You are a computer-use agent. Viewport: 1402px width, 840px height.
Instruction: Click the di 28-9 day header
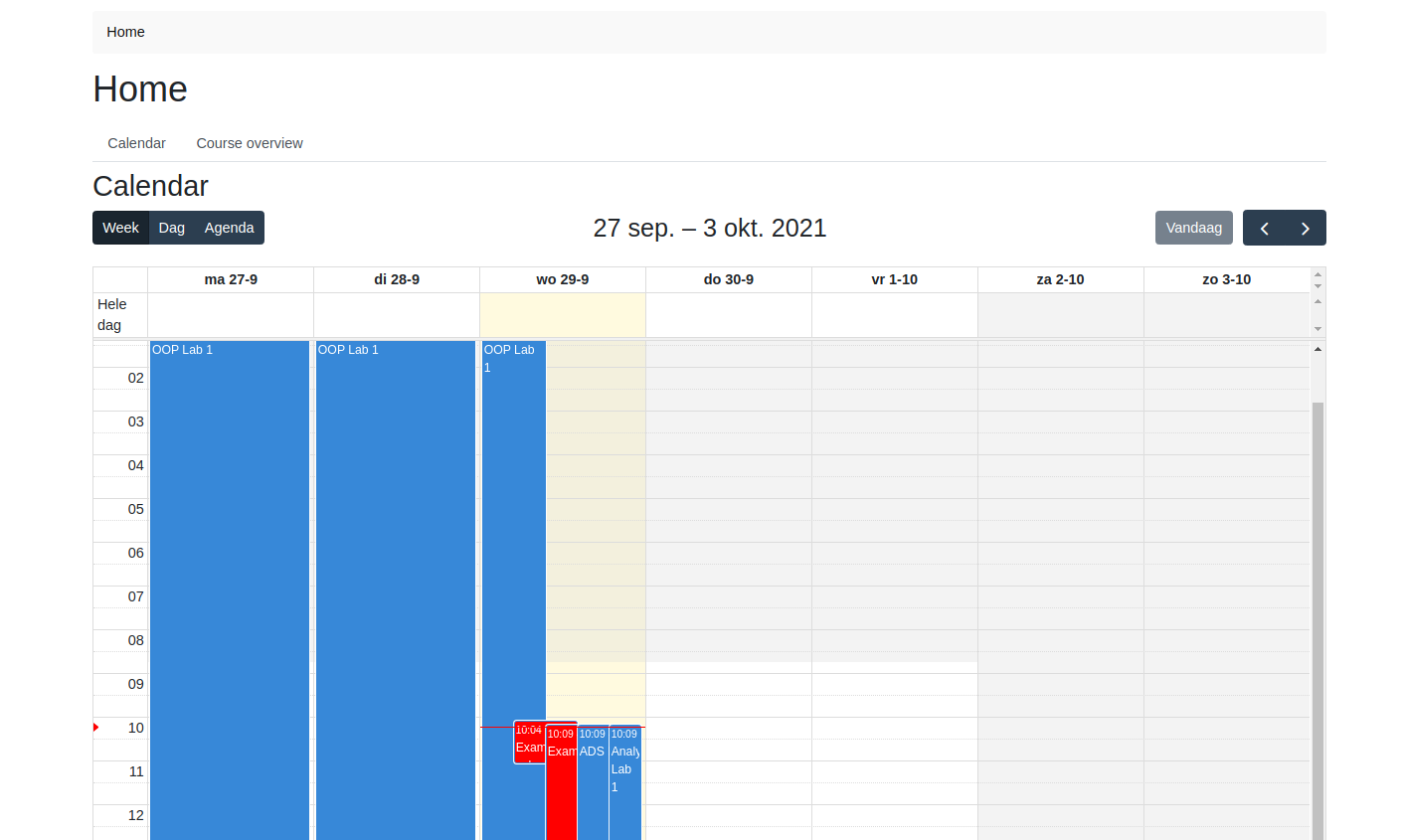point(397,279)
